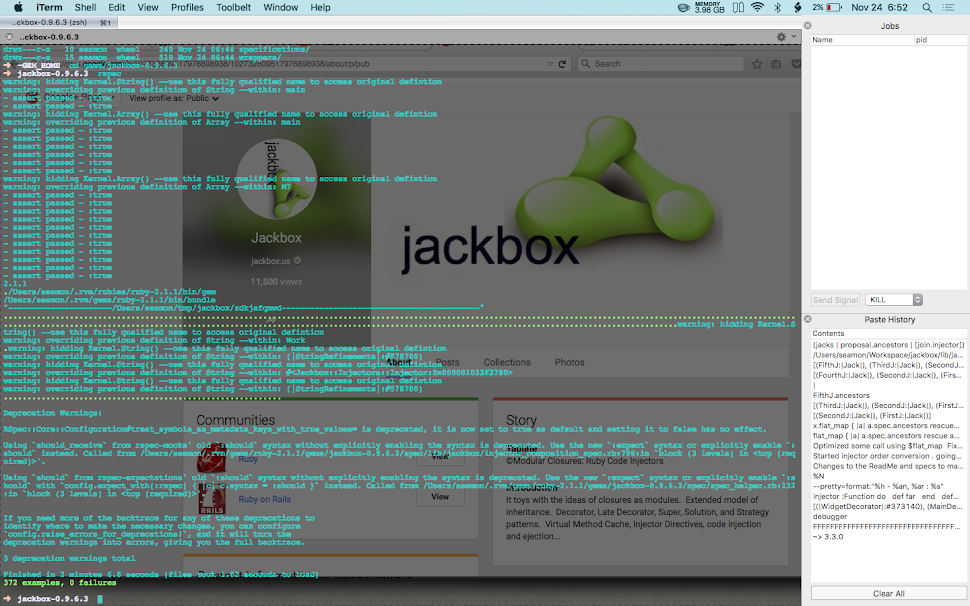Screen dimensions: 970x606
Task: Select paste entry '--pretty=format:"%h - %an, %ar : %s"'
Action: point(888,486)
